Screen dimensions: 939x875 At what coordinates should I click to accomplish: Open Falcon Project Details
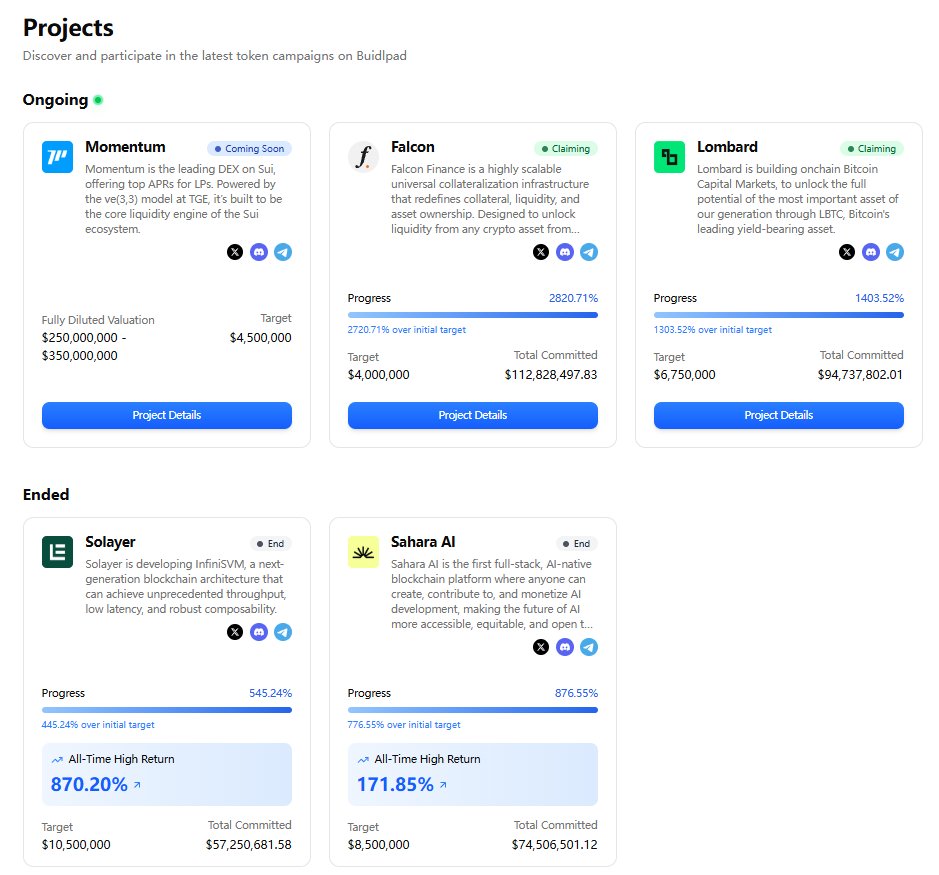click(473, 415)
